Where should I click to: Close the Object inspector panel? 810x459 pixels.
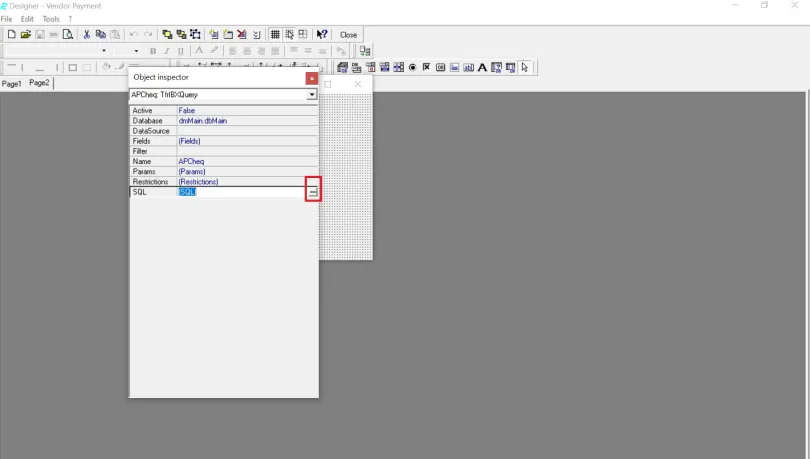tap(312, 77)
